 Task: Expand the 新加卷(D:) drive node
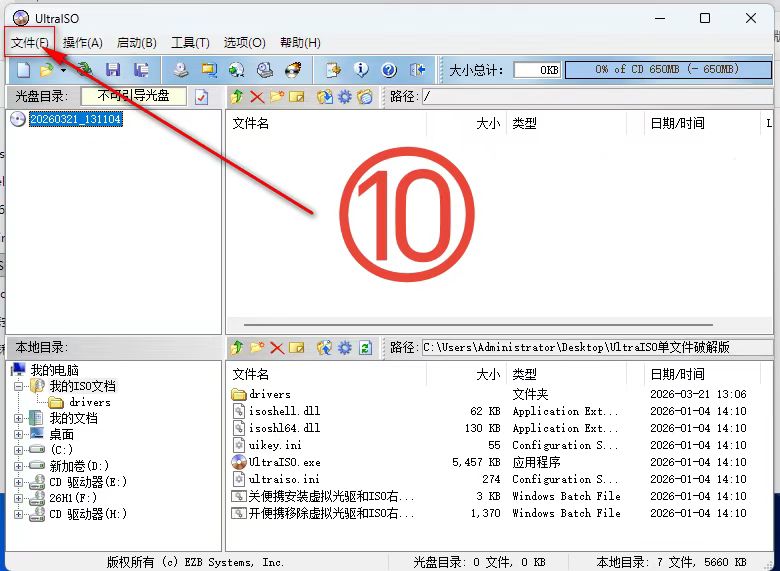[18, 466]
